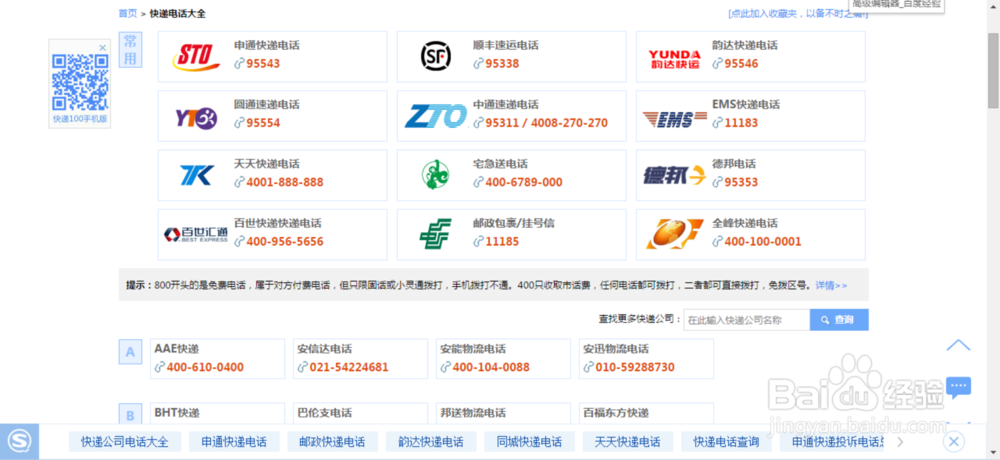Open 安能物流电话 entry
This screenshot has width=1000, height=460.
[473, 349]
